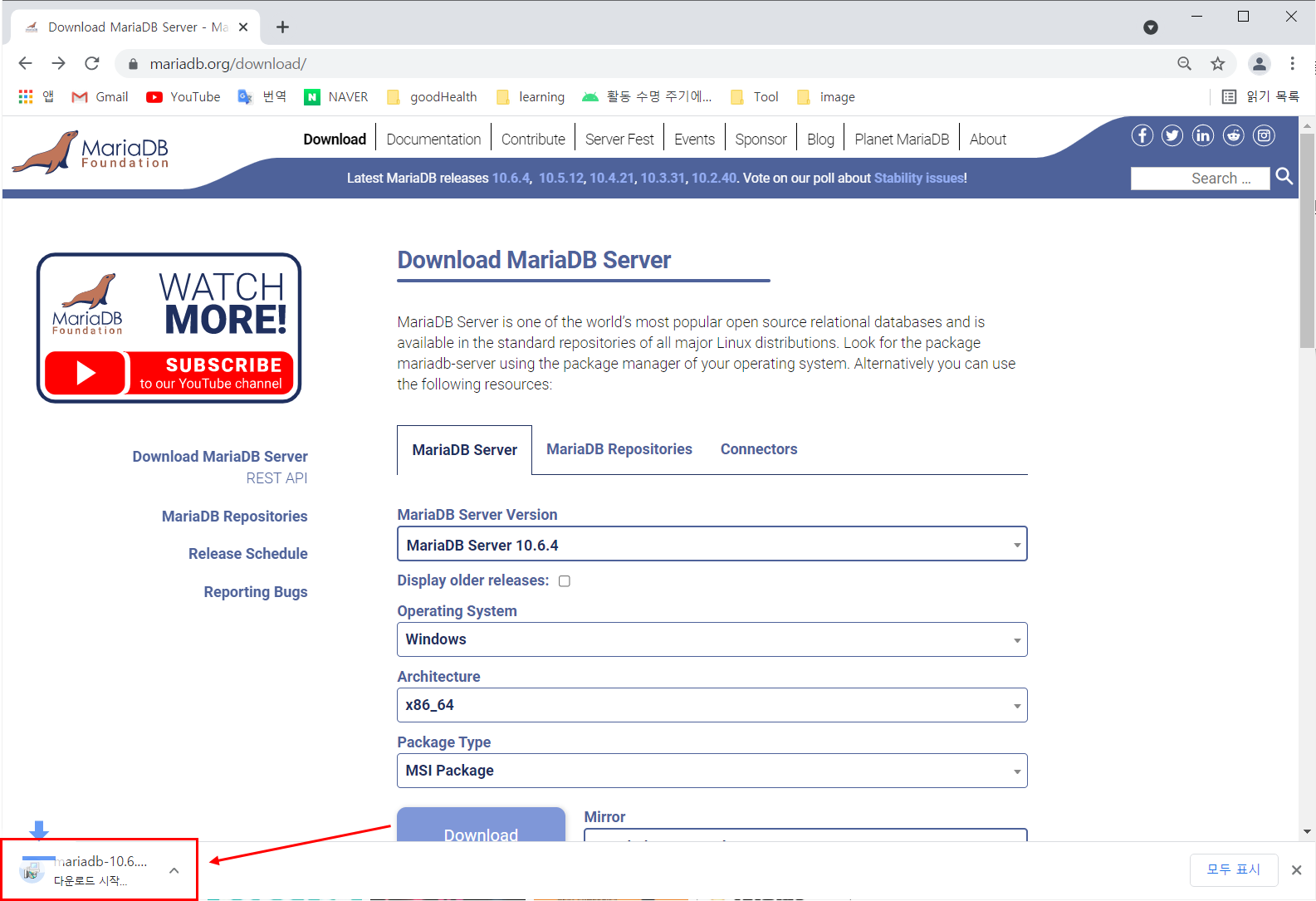Viewport: 1316px width, 901px height.
Task: Open the learning bookmark folder
Action: [x=530, y=97]
